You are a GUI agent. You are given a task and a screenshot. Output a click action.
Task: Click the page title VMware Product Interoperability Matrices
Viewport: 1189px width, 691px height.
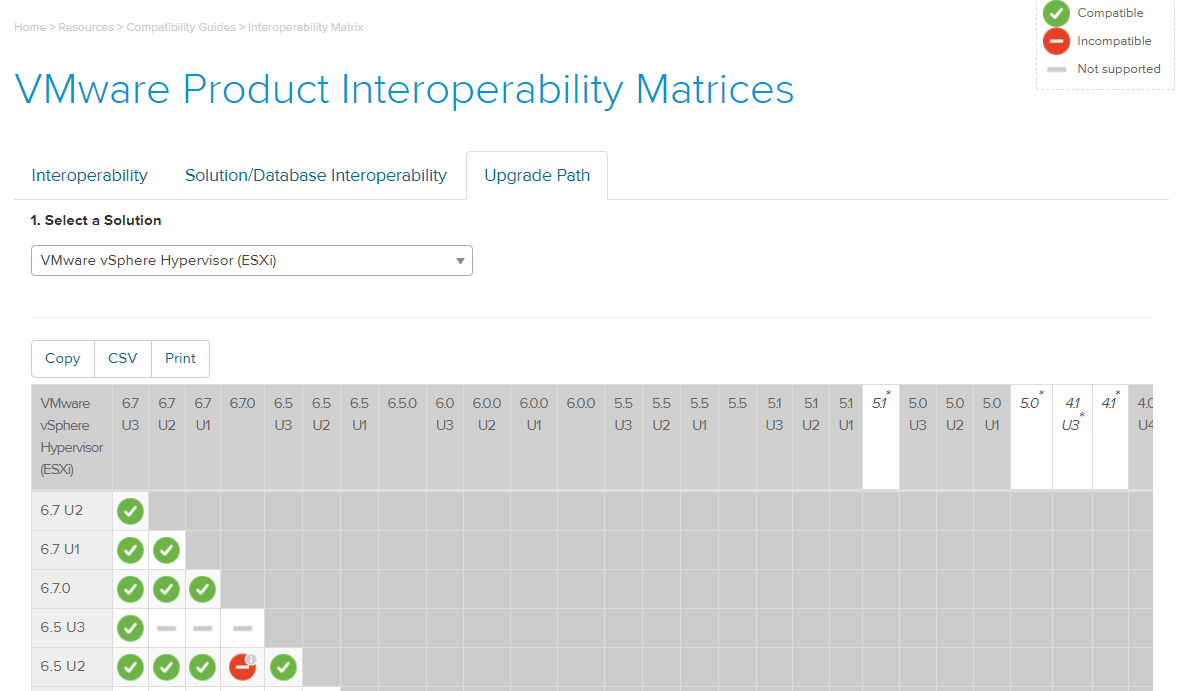(x=404, y=90)
